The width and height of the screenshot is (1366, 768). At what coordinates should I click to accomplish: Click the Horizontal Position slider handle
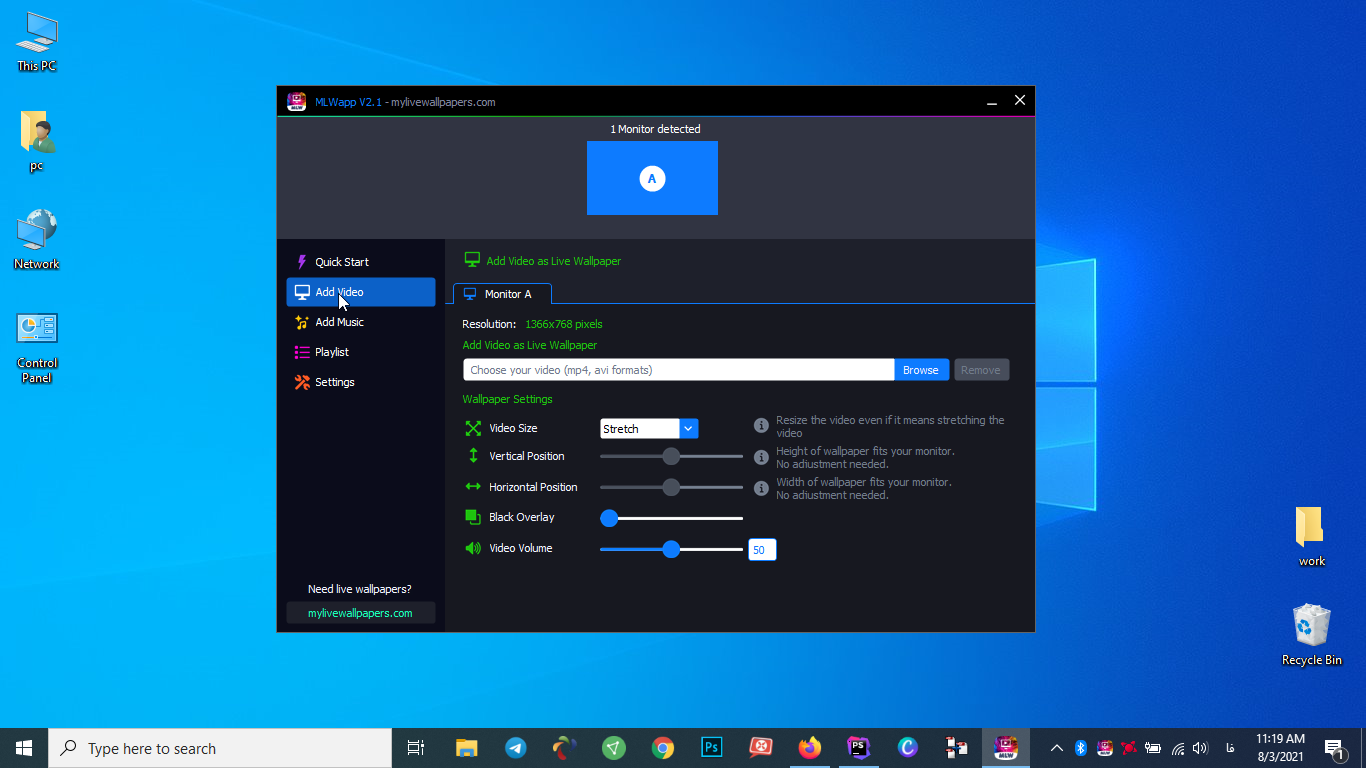(671, 487)
